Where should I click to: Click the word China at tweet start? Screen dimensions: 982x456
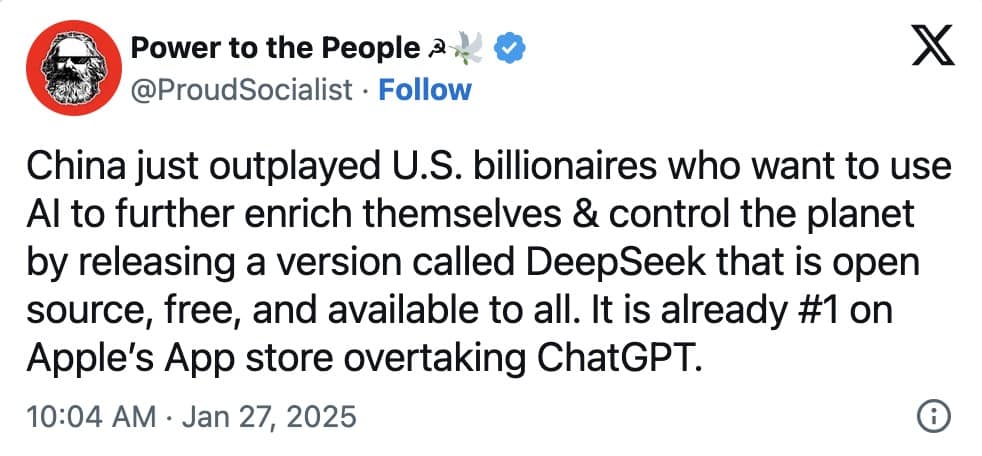76,166
